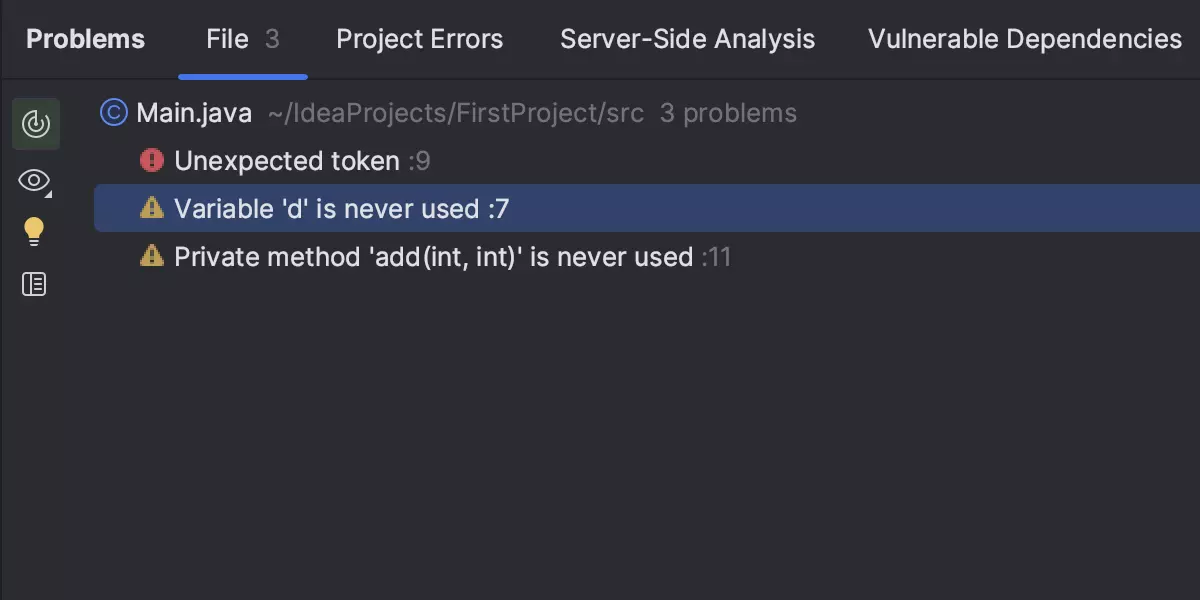Click the '3 problems' summary text

coord(728,113)
